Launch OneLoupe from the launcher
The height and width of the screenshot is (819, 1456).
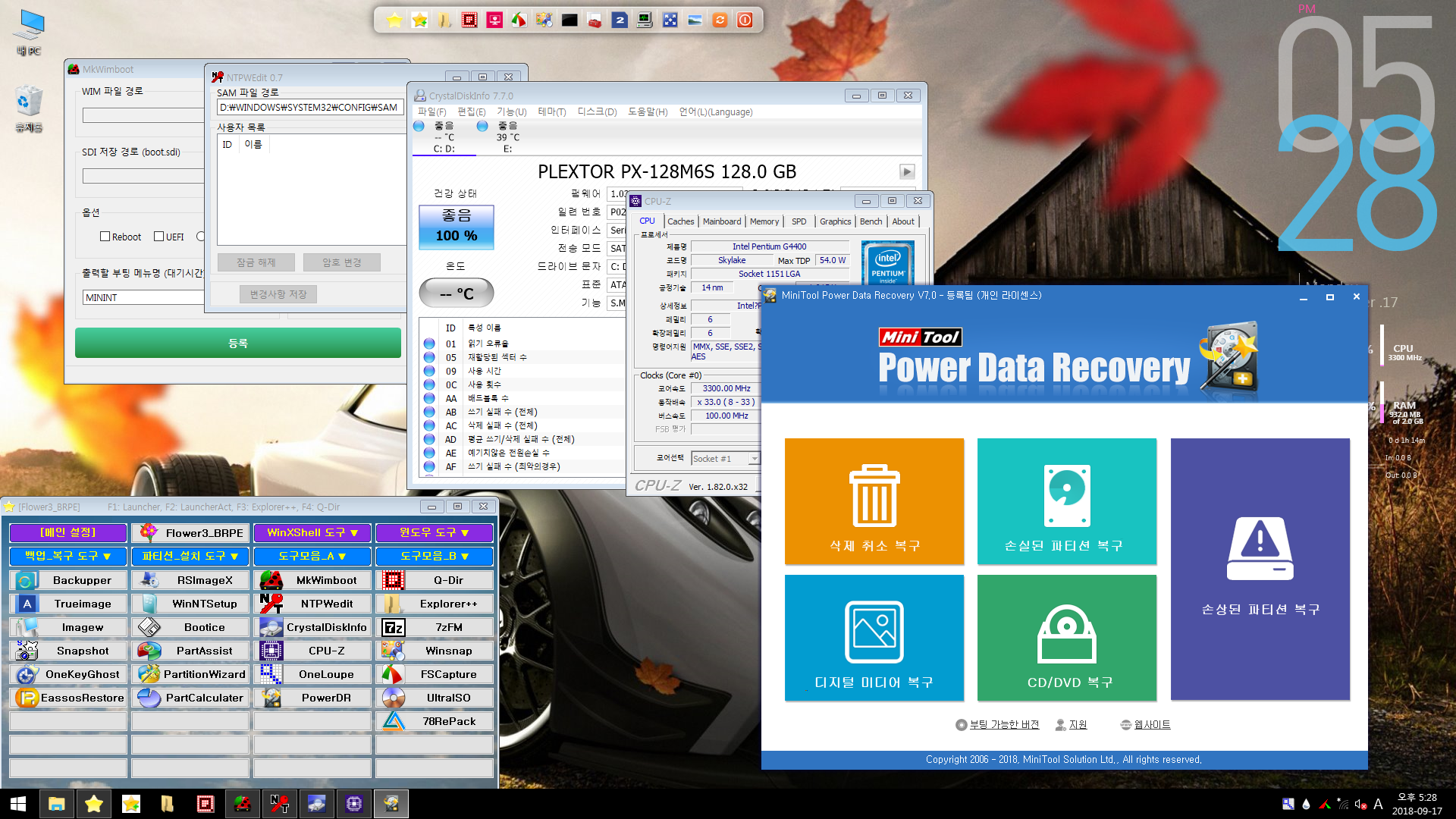tap(312, 674)
